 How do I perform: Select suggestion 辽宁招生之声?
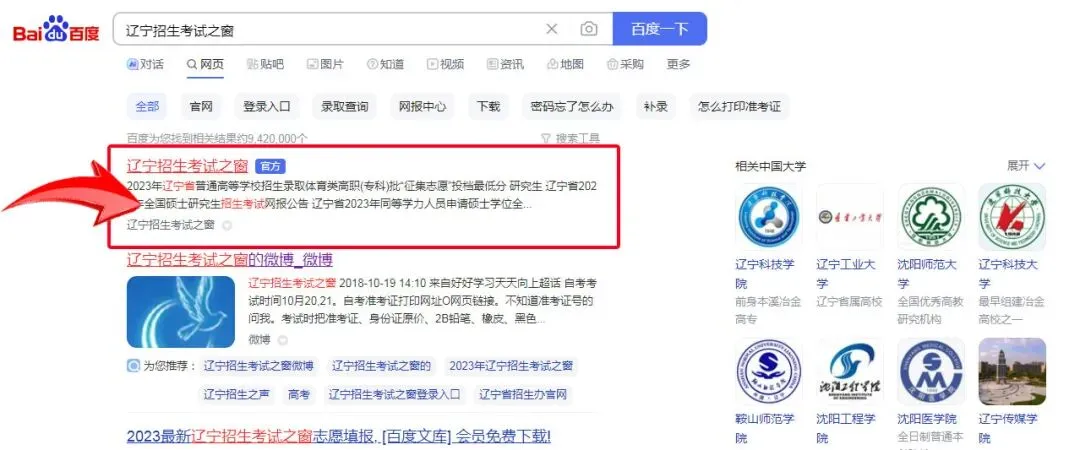pos(236,395)
